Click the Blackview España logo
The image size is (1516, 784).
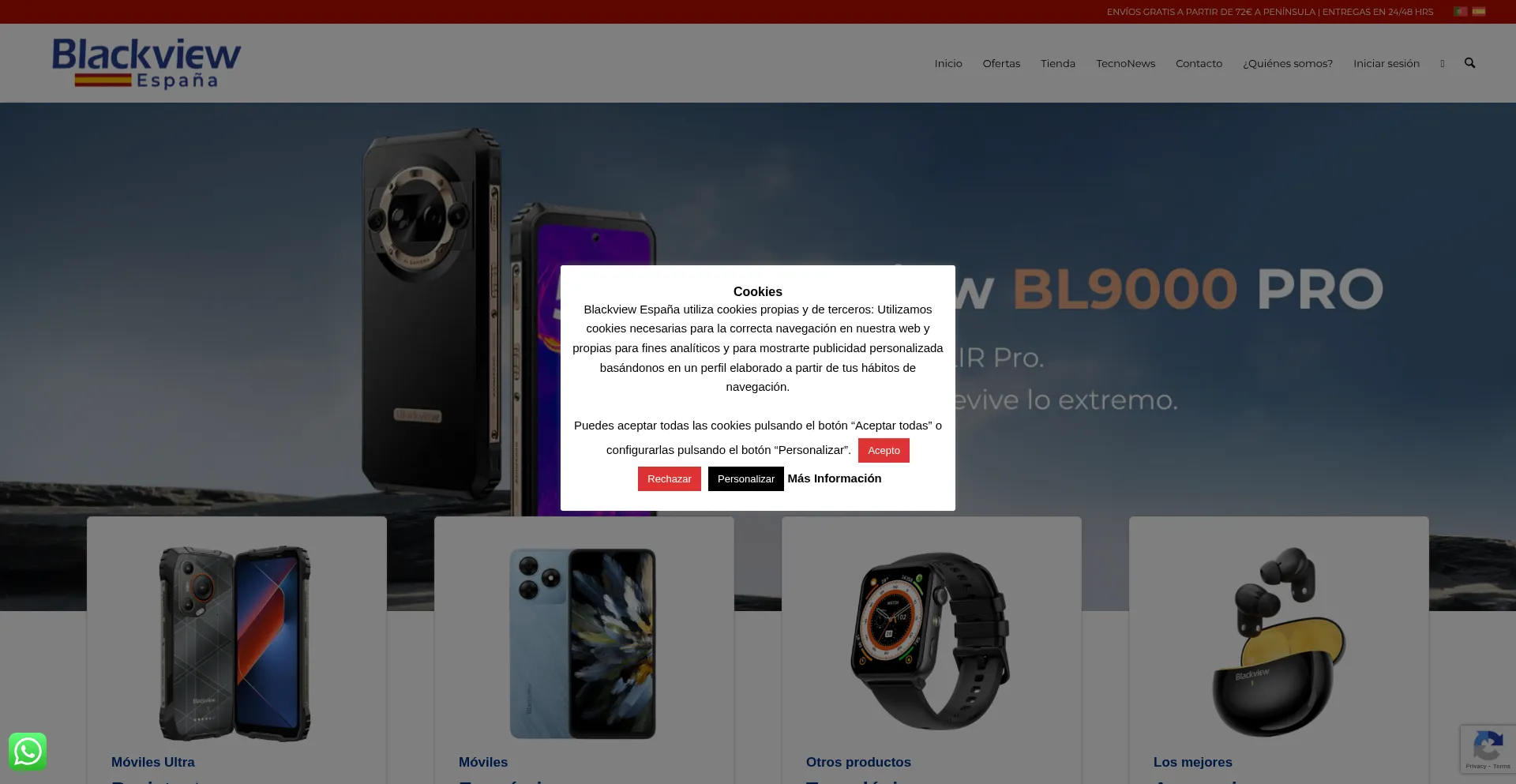click(x=147, y=63)
